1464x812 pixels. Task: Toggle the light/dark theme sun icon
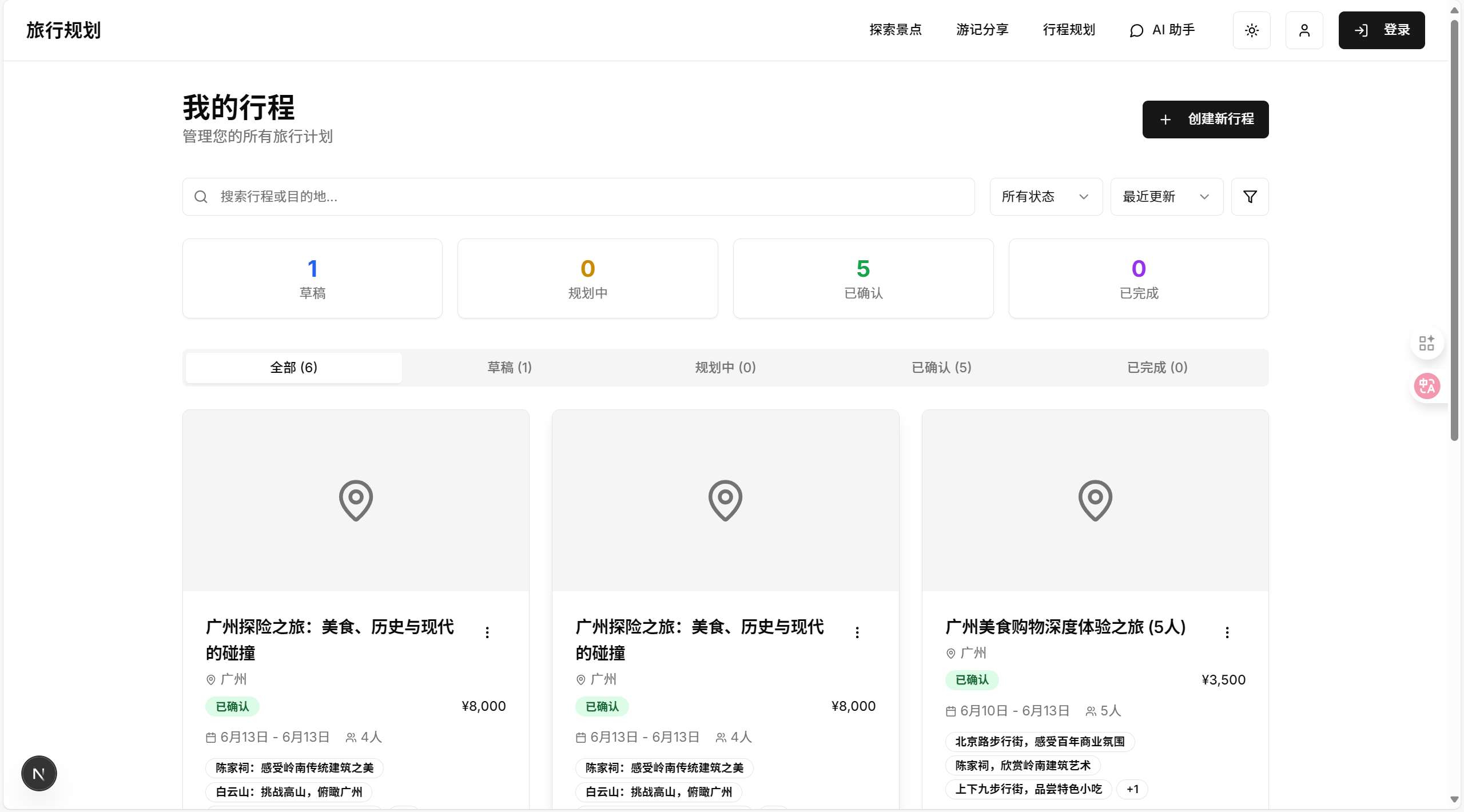[1251, 30]
